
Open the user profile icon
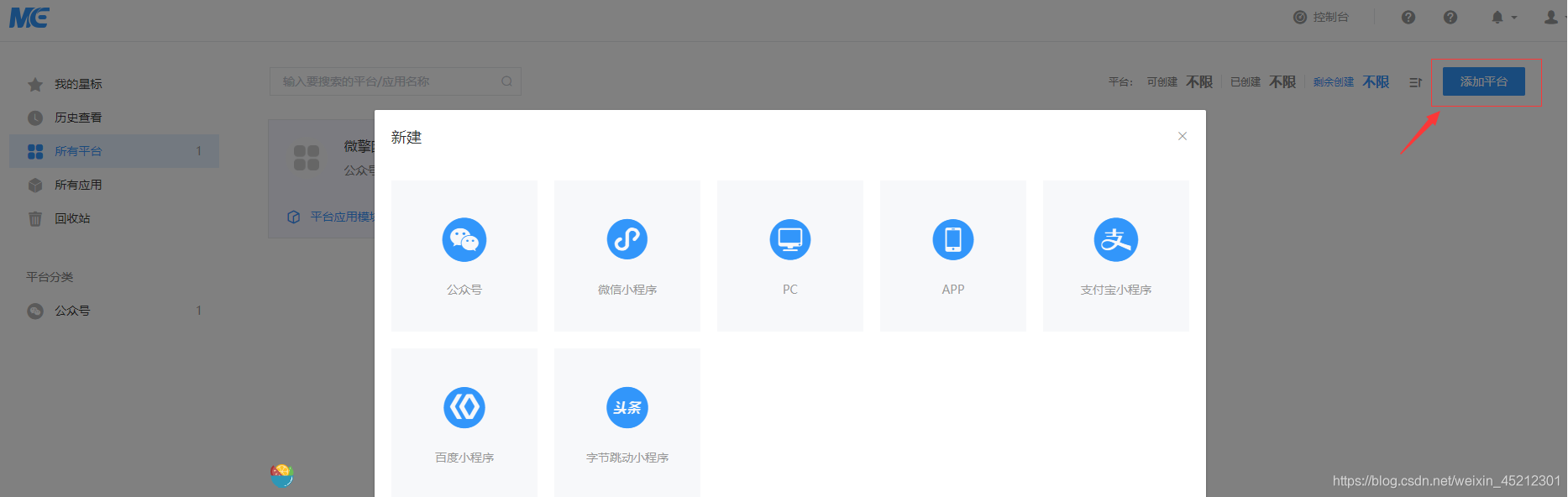coord(1551,17)
